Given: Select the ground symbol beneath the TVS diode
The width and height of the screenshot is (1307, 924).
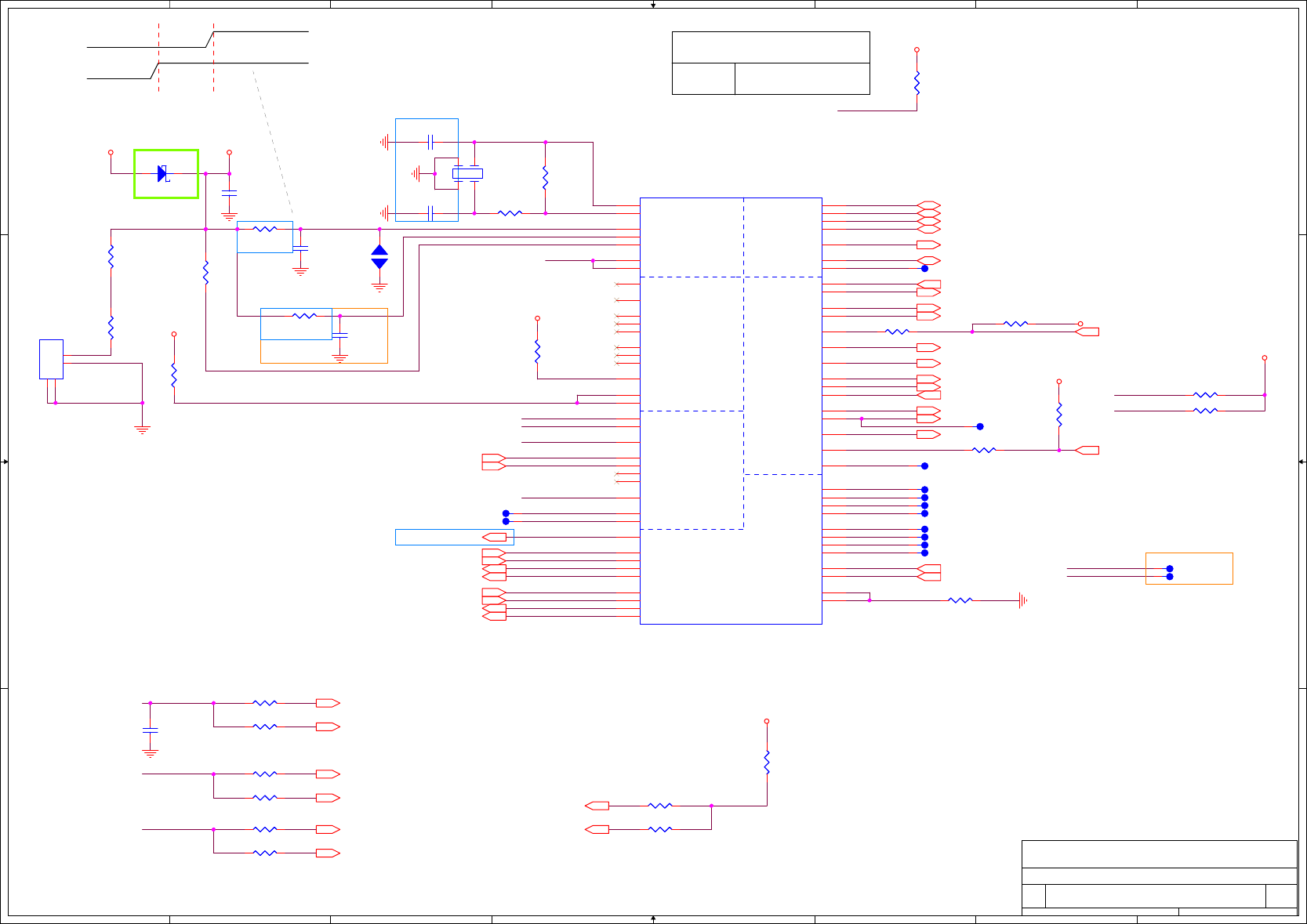Looking at the screenshot, I should (x=379, y=288).
